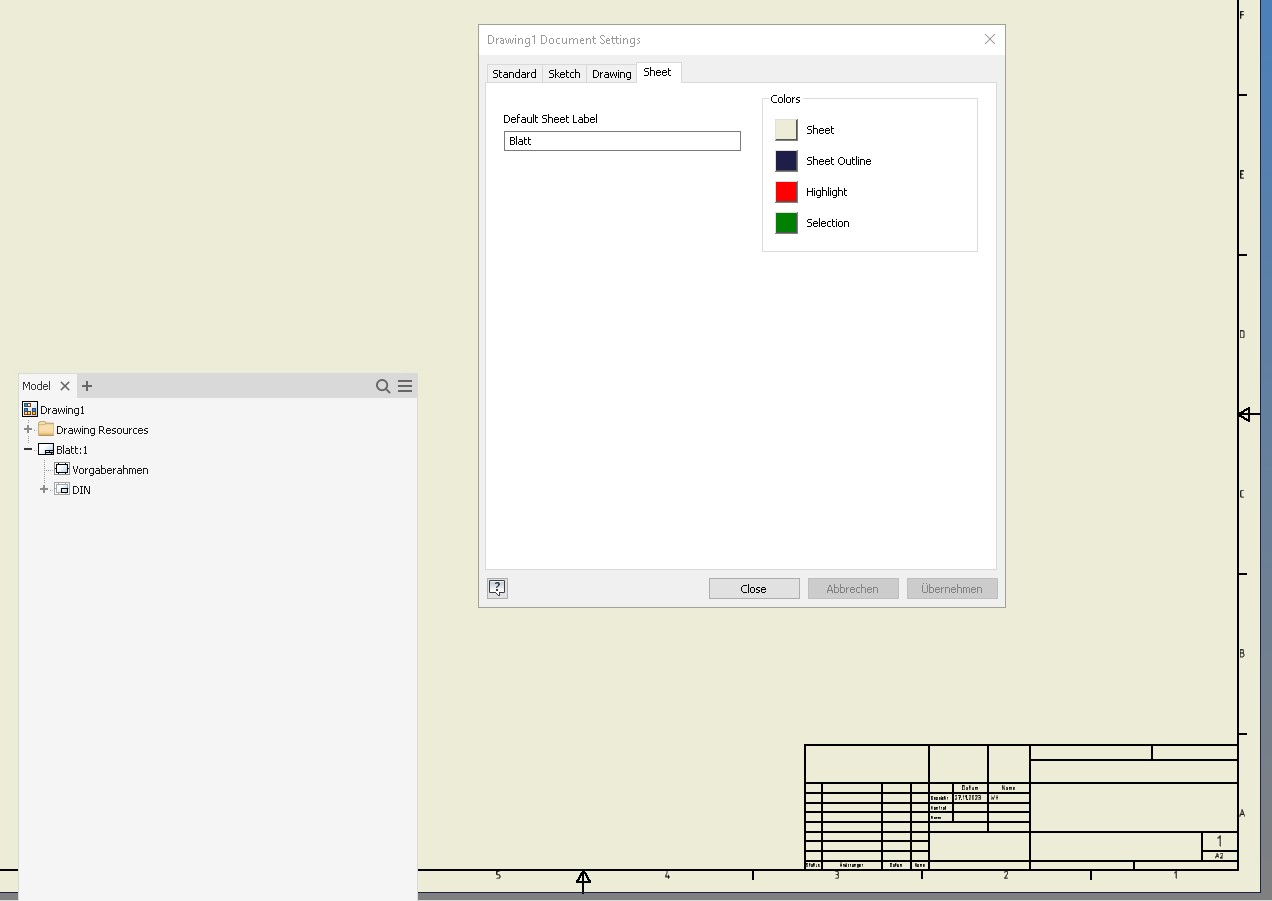Viewport: 1272px width, 901px height.
Task: Open the Drawing tab in Document Settings
Action: 611,73
